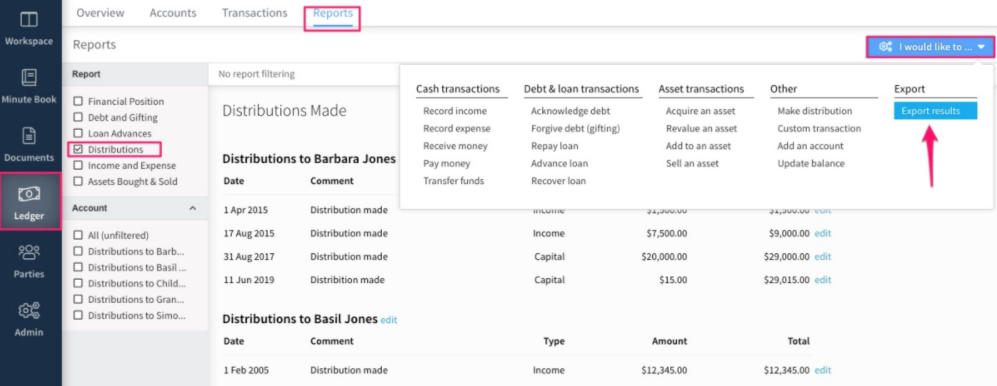
Task: Edit the 1 Feb 2005 distribution row
Action: click(x=823, y=370)
